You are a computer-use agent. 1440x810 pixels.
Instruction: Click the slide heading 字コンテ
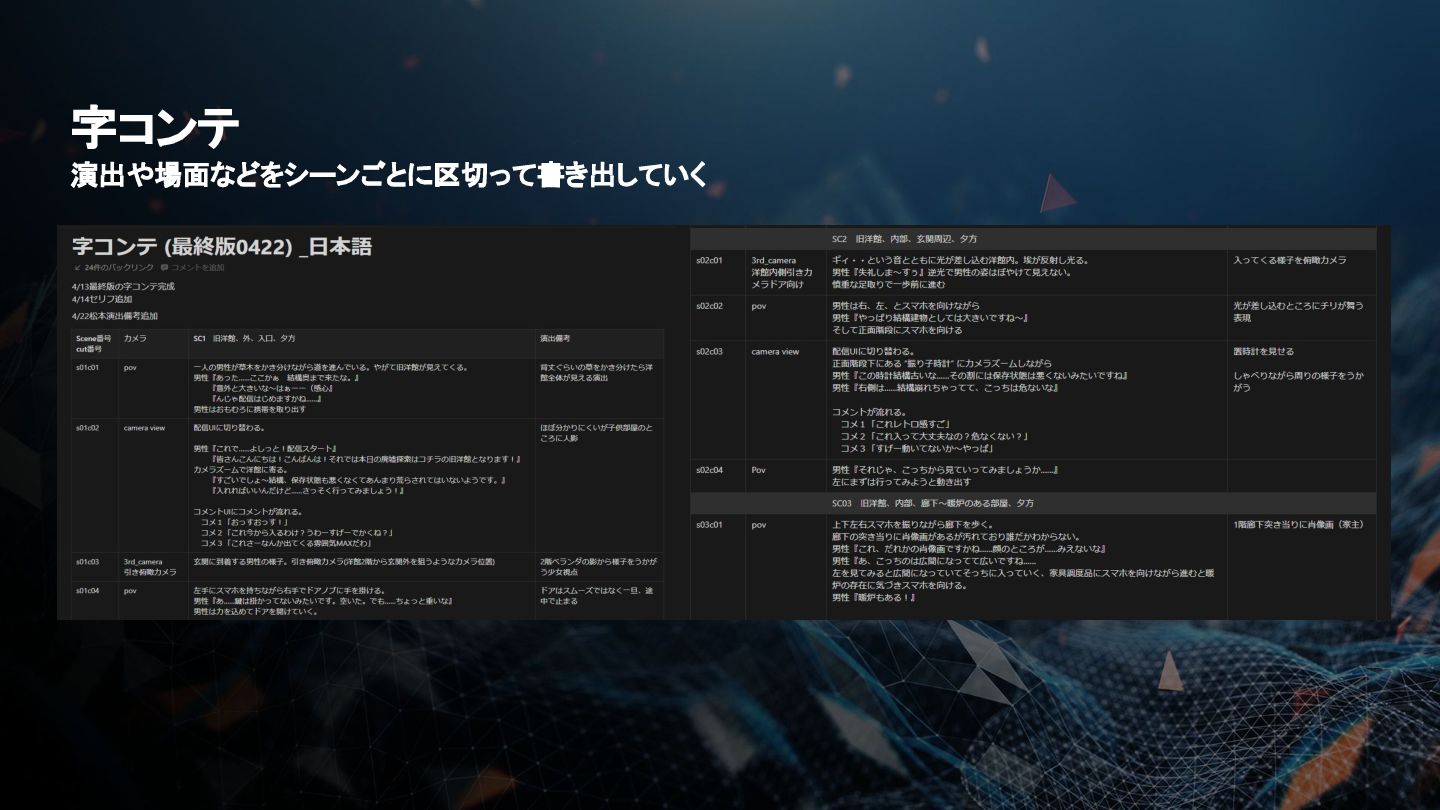tap(155, 128)
